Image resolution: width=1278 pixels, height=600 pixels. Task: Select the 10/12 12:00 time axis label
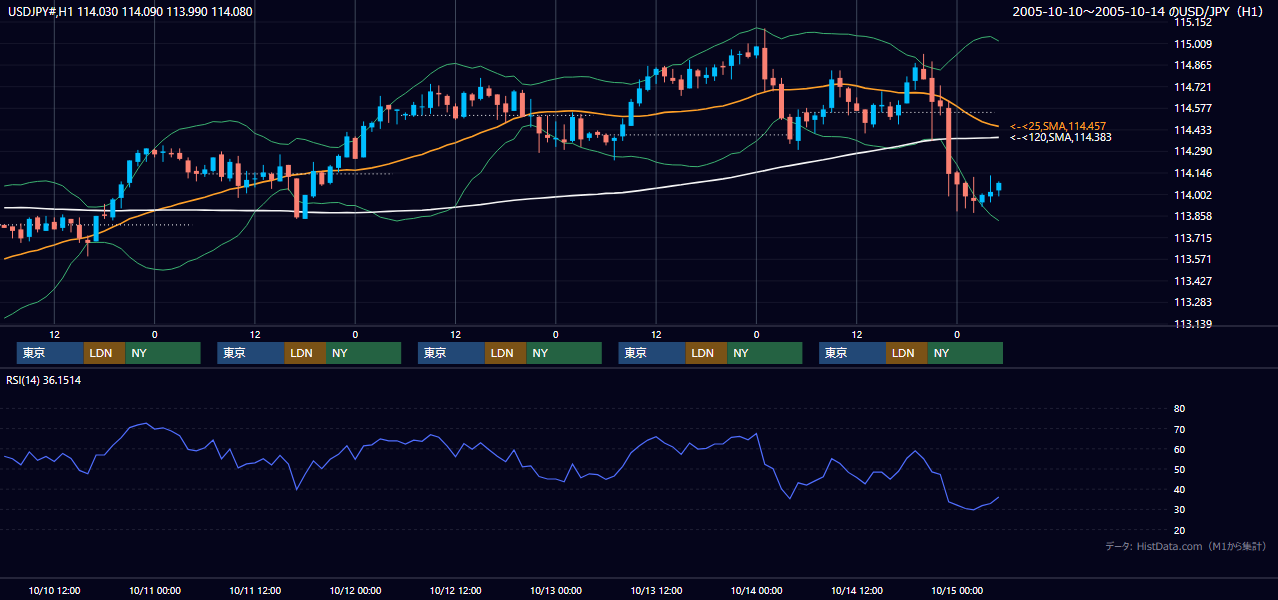click(x=455, y=590)
